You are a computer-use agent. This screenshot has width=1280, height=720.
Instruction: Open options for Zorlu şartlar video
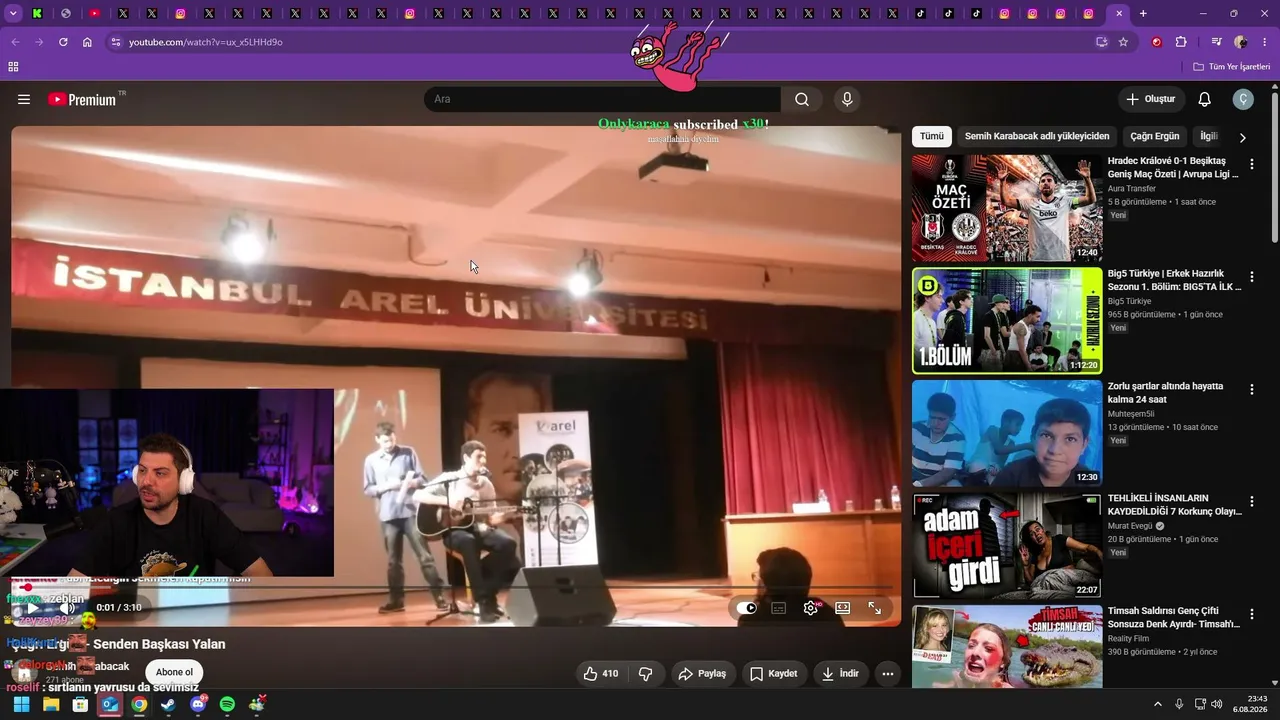(x=1251, y=389)
